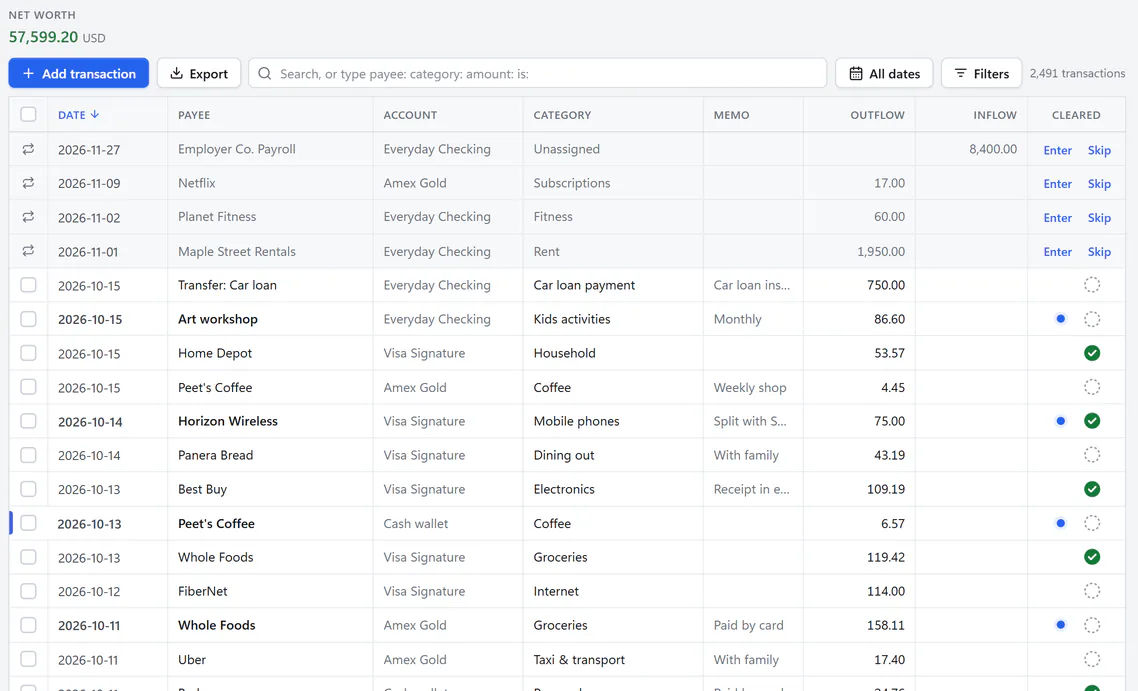Check the FiberNet row checkbox
The height and width of the screenshot is (691, 1138).
coord(28,591)
